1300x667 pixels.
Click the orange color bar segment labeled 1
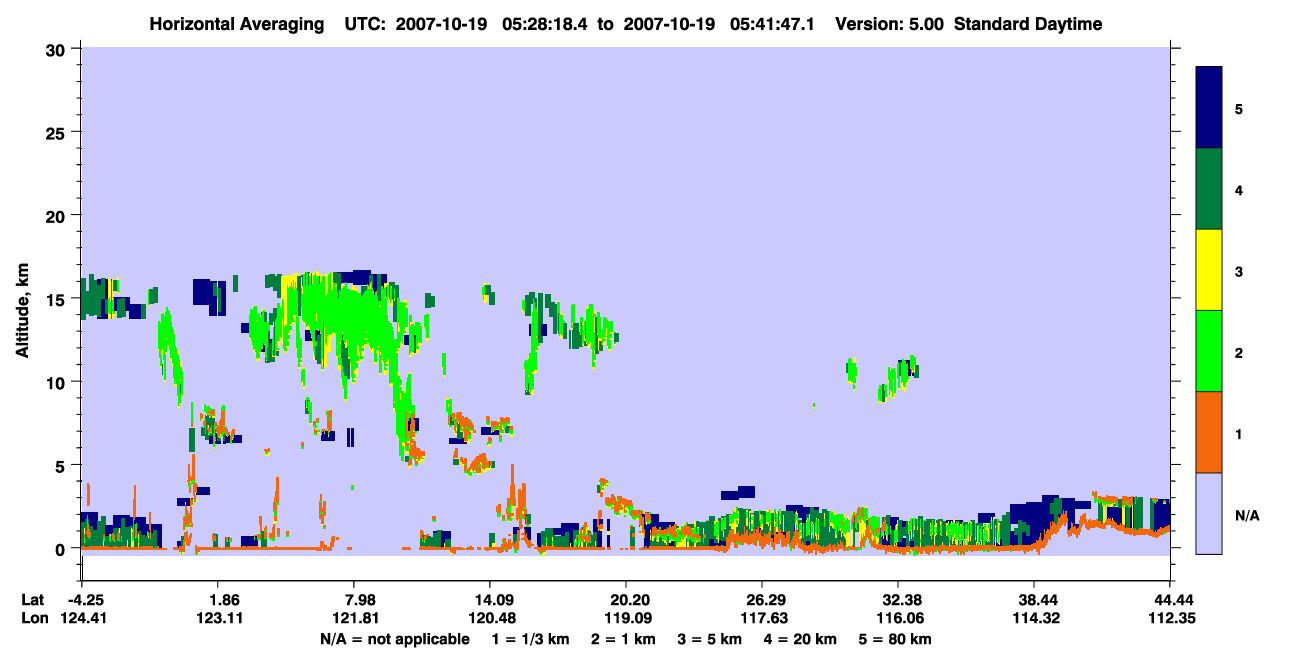[1209, 432]
